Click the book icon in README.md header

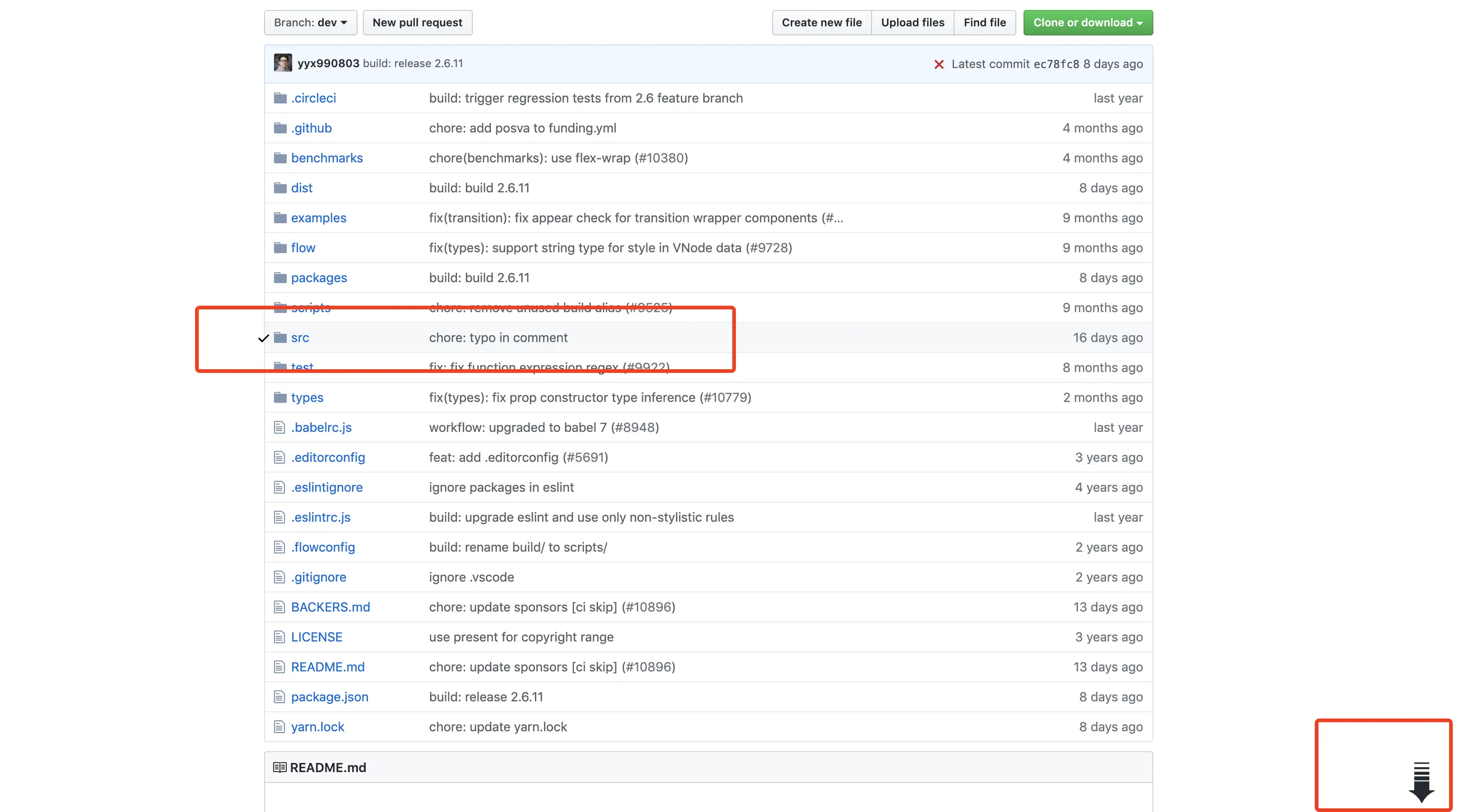pyautogui.click(x=280, y=767)
